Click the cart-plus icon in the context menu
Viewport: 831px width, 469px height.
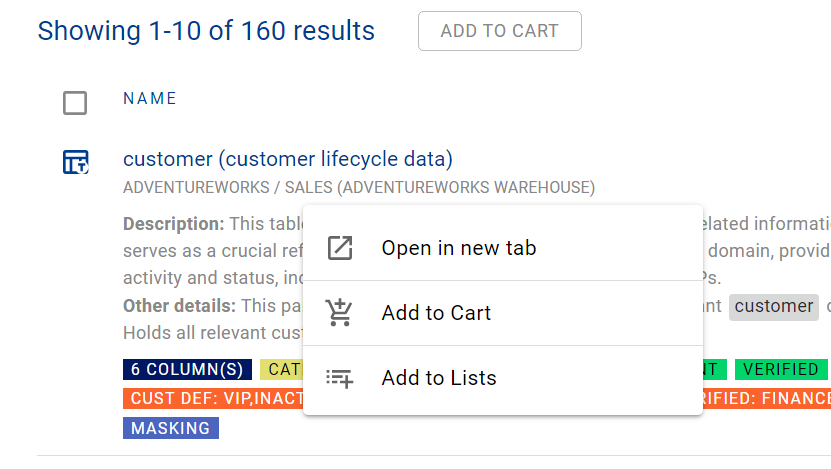coord(341,313)
